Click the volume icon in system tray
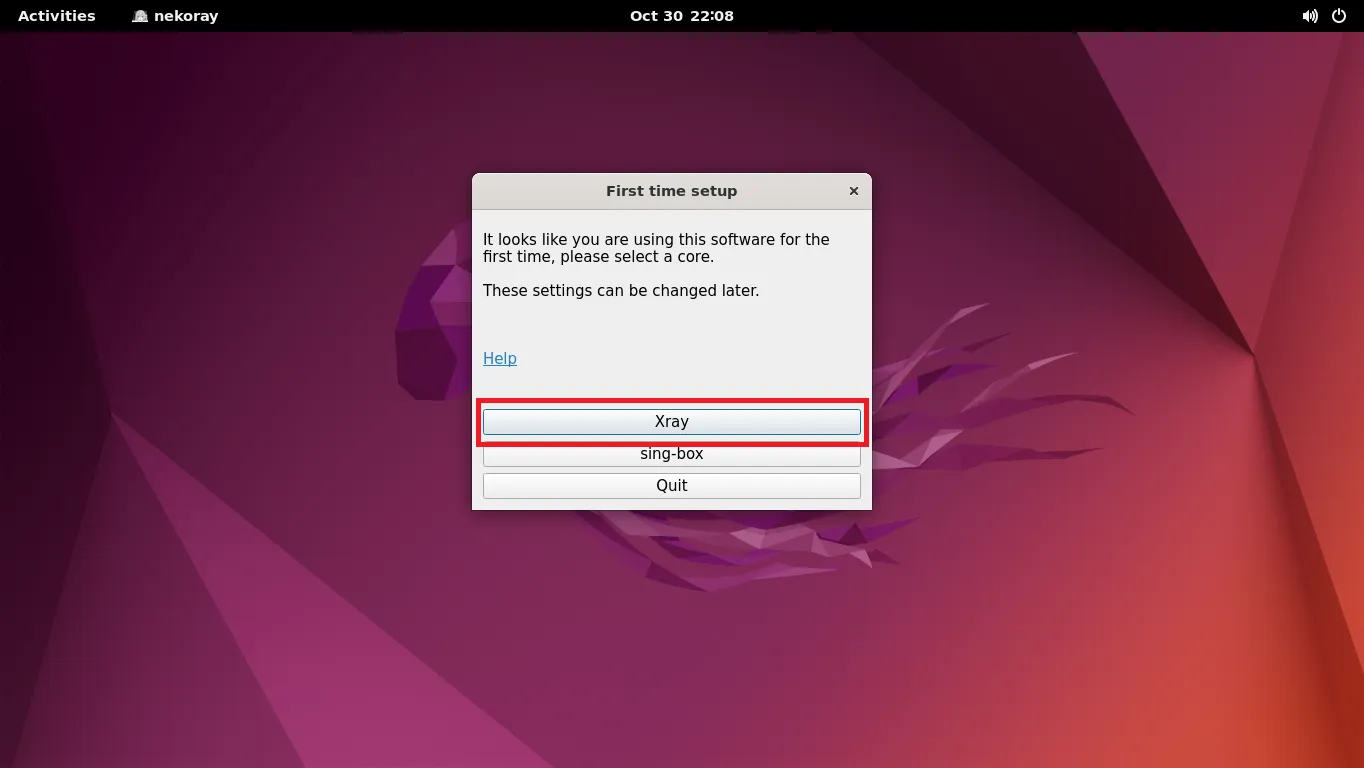The image size is (1364, 768). tap(1310, 16)
